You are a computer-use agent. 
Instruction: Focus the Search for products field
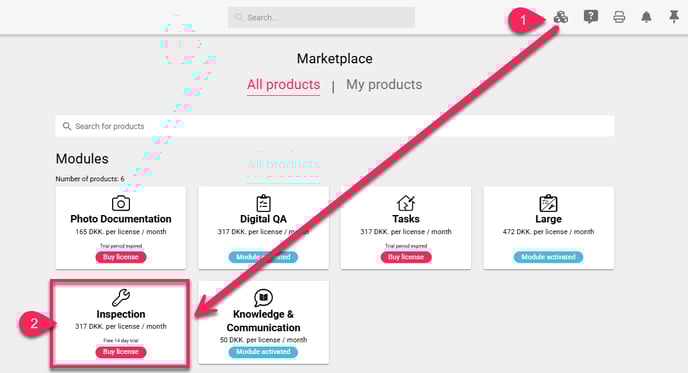pos(335,126)
